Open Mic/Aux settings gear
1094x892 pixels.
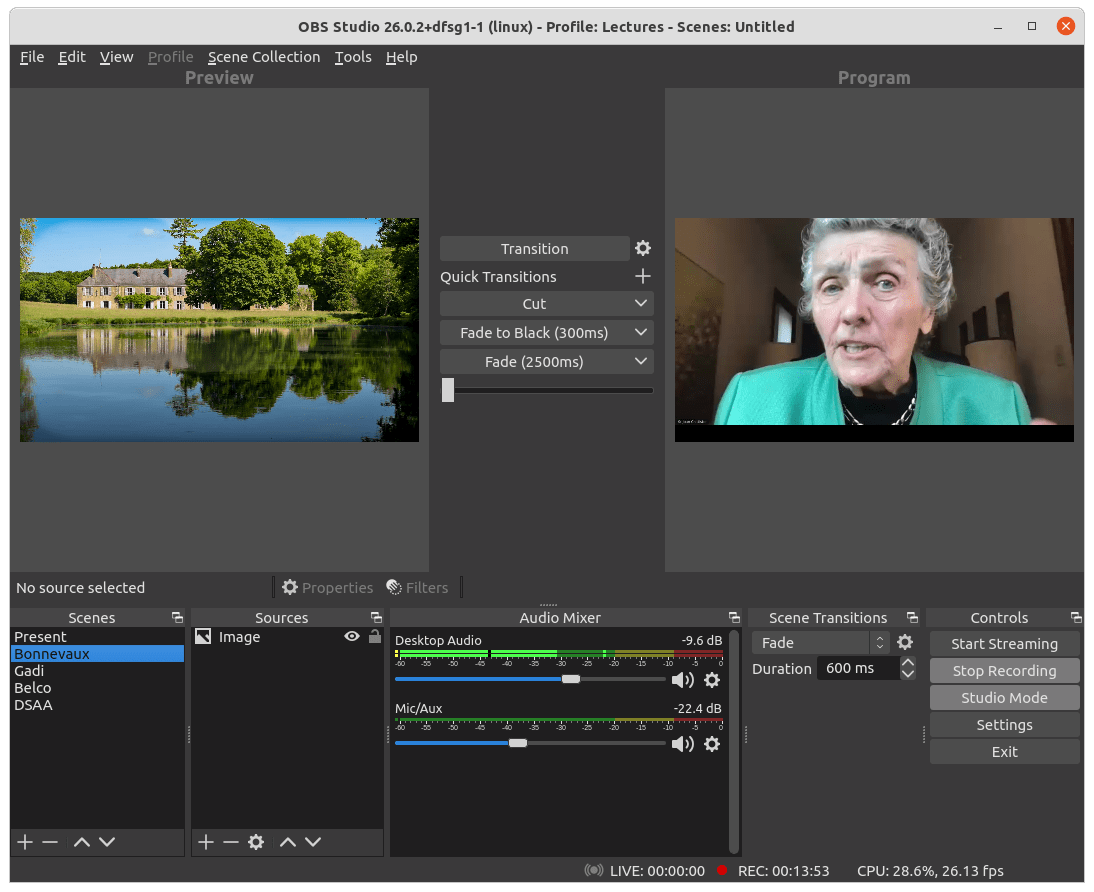pos(712,744)
